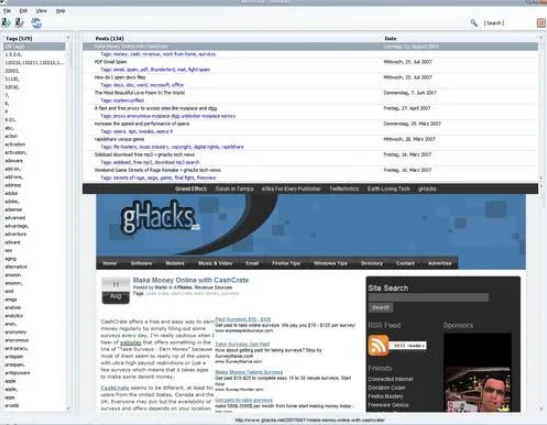Click the gHacks logo in the banner
This screenshot has width=547, height=425.
pyautogui.click(x=159, y=217)
